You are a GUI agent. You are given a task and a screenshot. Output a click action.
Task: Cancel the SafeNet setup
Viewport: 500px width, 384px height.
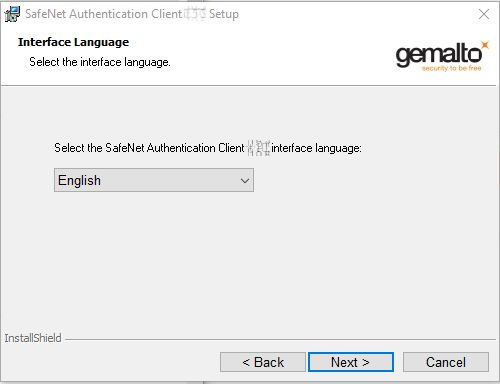(446, 362)
